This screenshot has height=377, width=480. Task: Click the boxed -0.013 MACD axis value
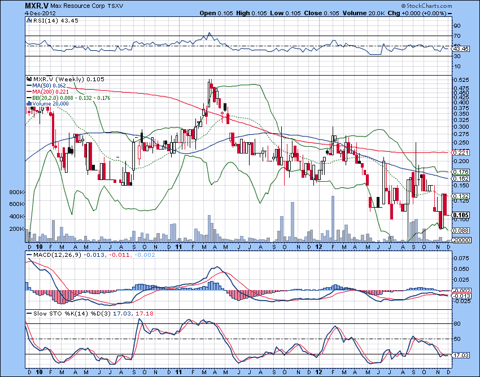tap(462, 296)
